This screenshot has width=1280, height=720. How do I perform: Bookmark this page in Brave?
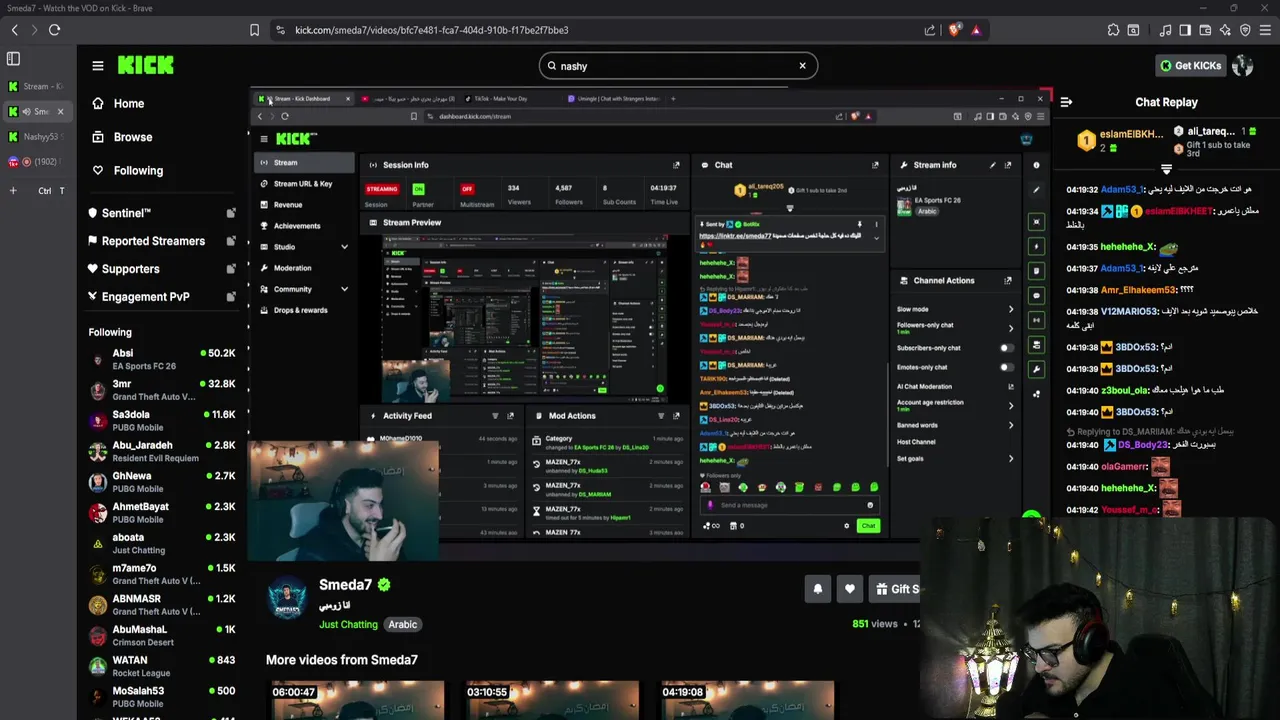click(x=255, y=30)
